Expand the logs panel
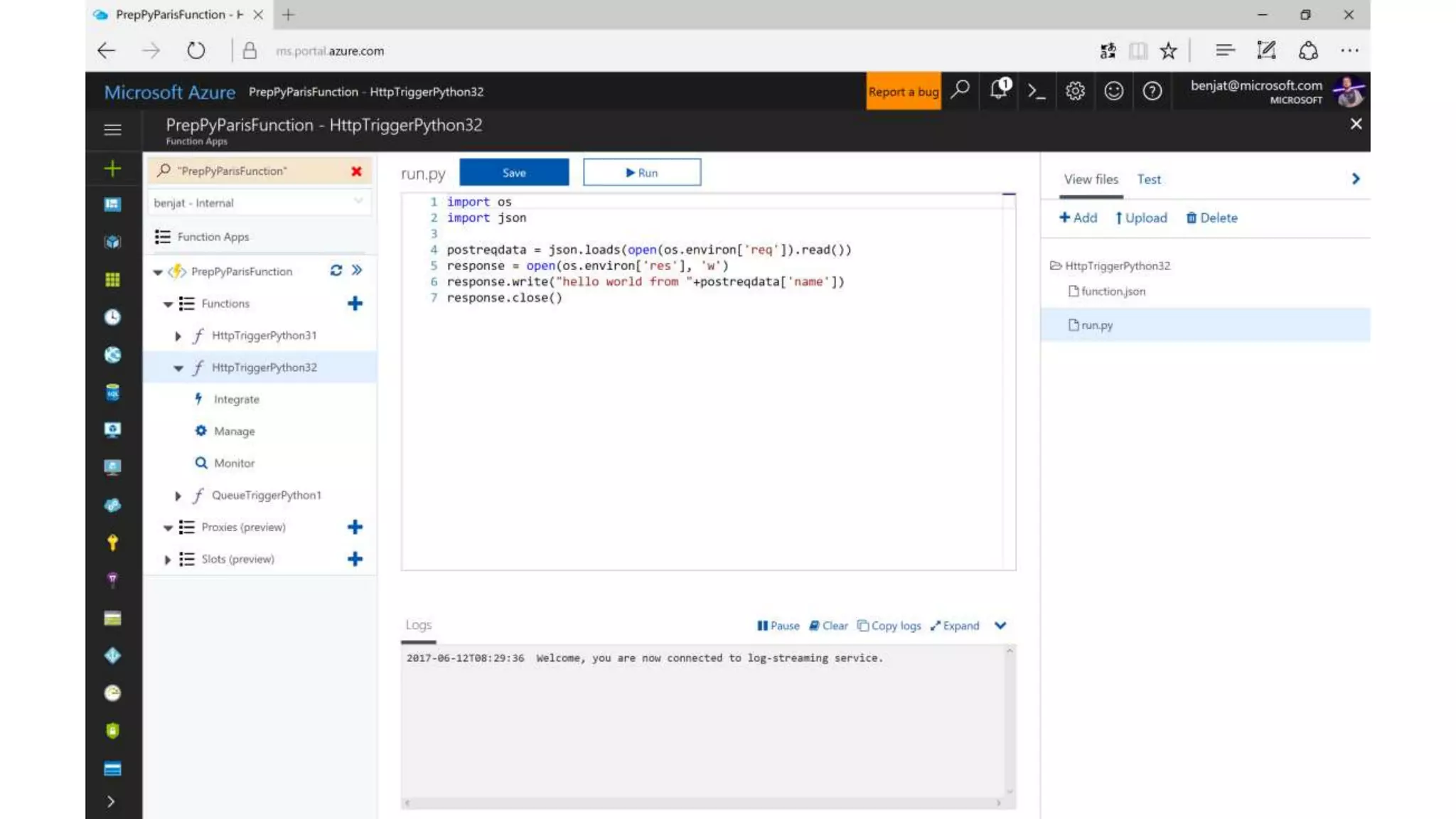The width and height of the screenshot is (1456, 819). [955, 626]
